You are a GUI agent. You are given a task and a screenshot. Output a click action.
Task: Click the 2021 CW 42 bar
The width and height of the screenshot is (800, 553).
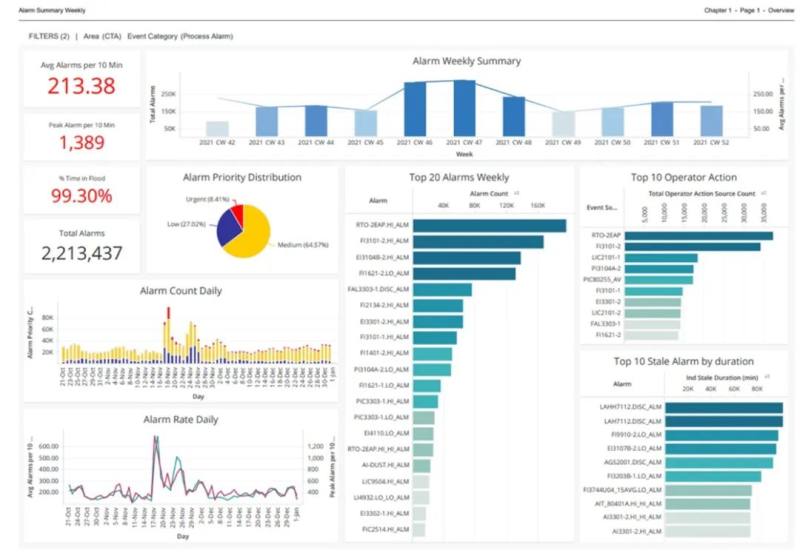tap(217, 128)
